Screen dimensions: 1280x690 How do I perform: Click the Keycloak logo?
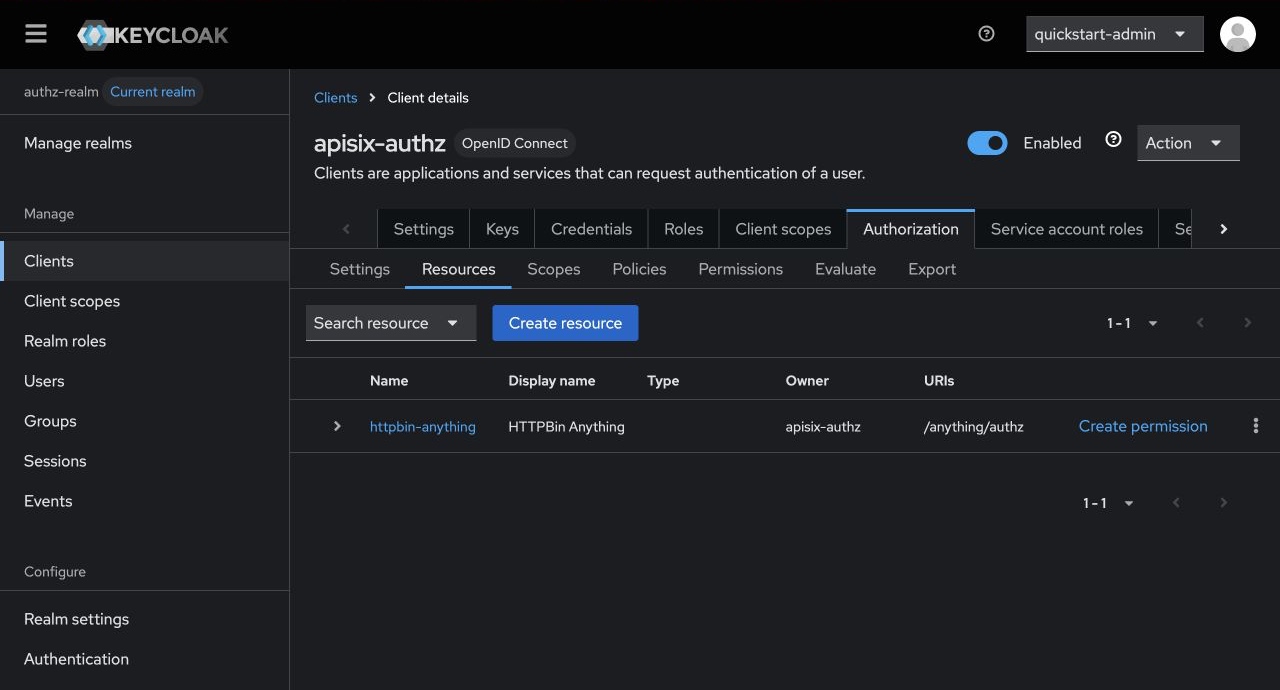point(153,35)
